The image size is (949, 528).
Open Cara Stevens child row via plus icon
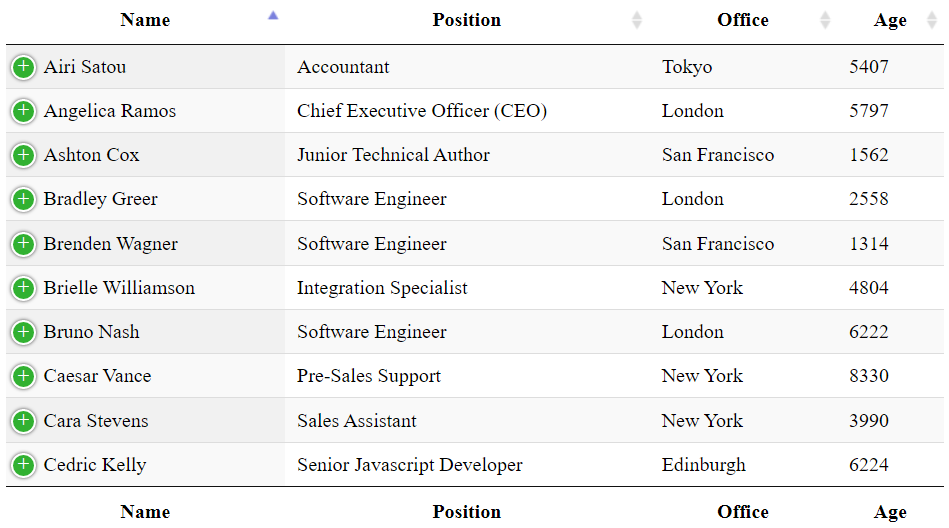[24, 420]
